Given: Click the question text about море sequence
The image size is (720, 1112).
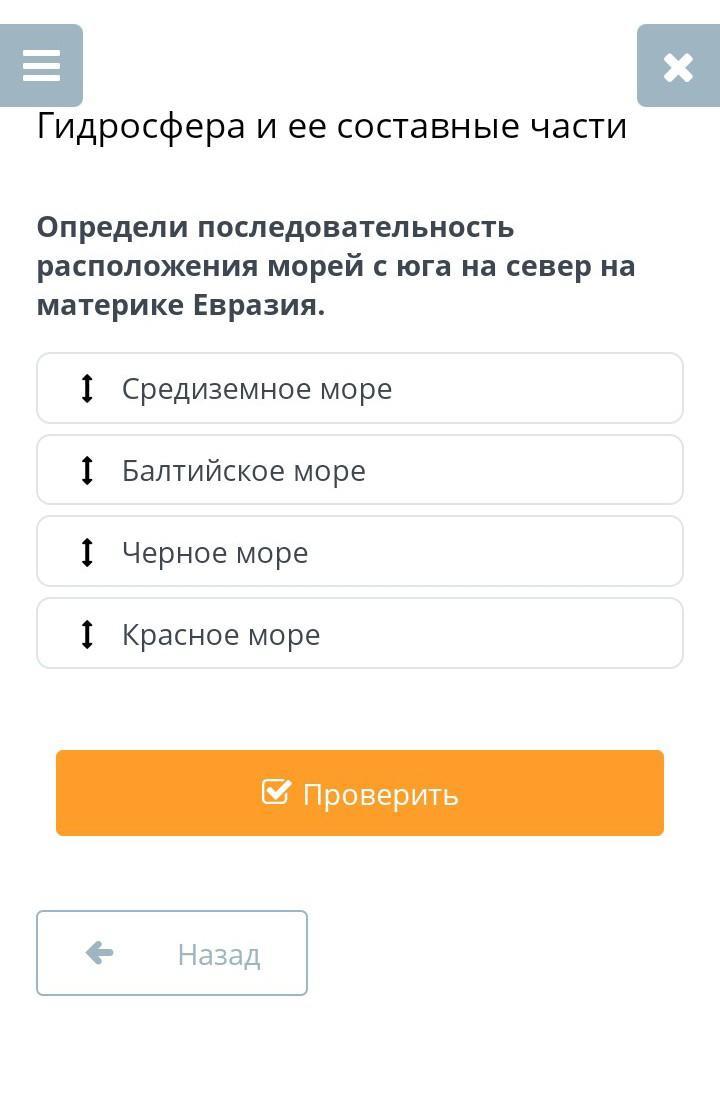Looking at the screenshot, I should coord(336,266).
